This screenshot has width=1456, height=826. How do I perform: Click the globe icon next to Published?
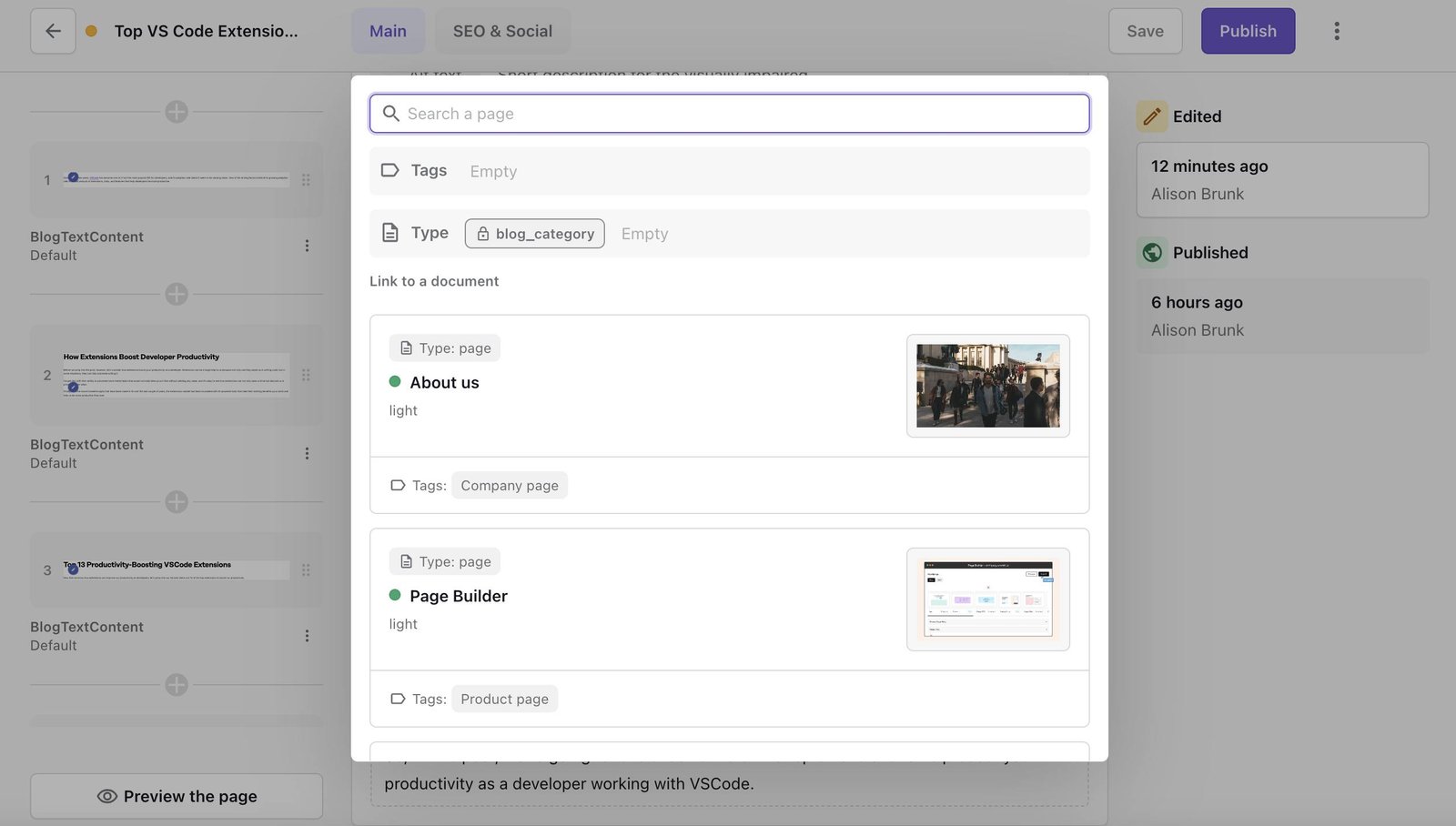[1151, 252]
